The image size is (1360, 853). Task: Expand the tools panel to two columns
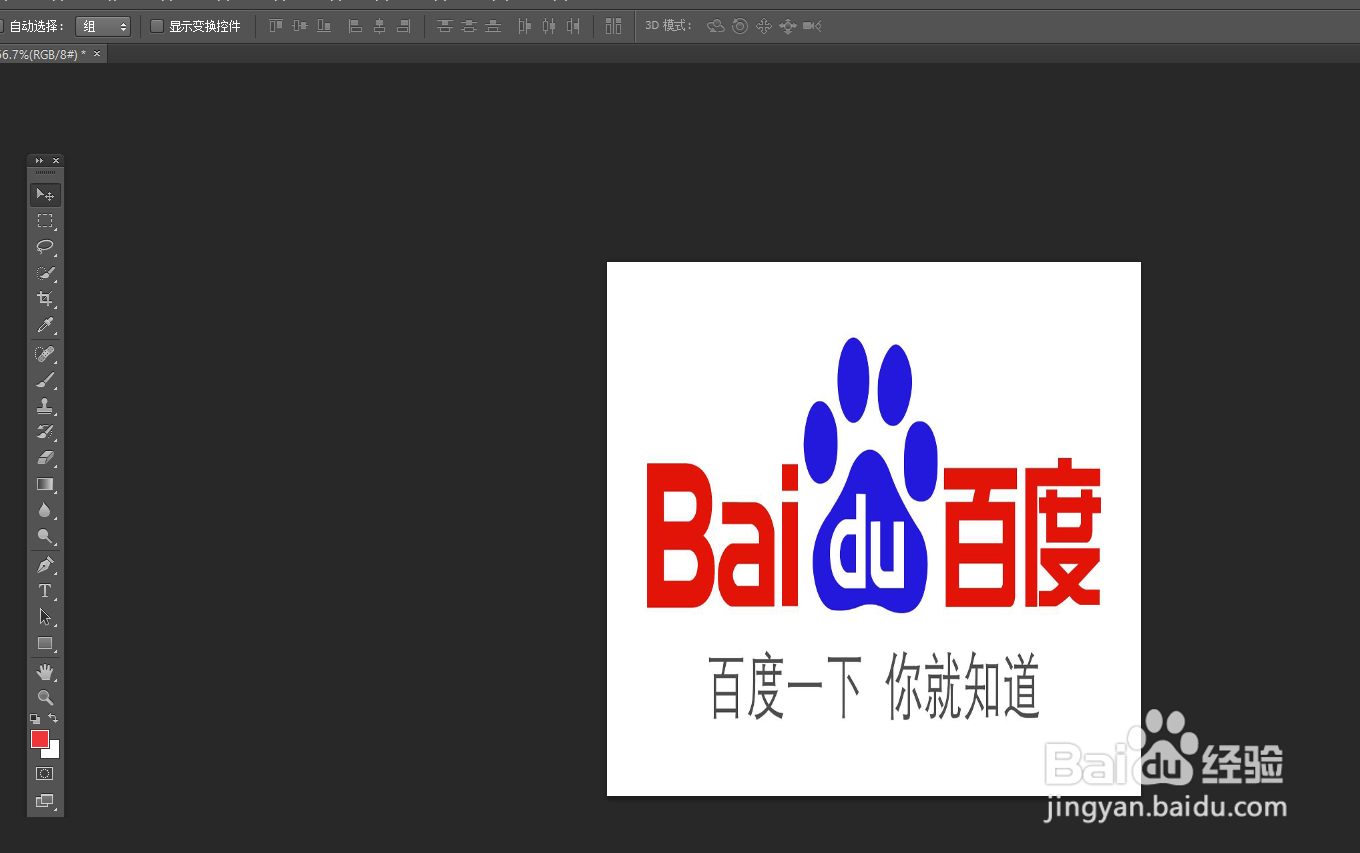coord(39,161)
